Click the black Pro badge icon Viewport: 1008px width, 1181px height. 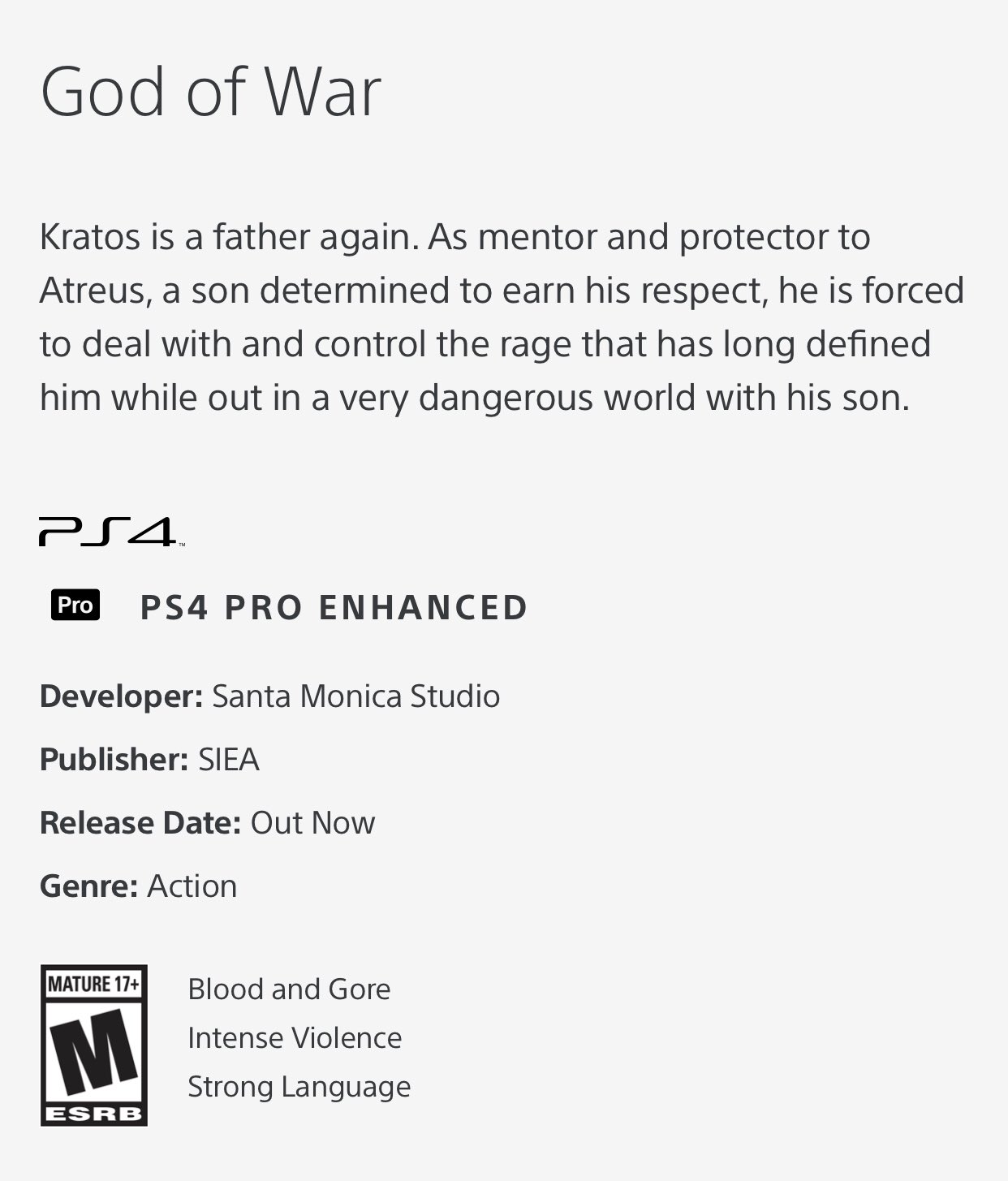point(75,606)
